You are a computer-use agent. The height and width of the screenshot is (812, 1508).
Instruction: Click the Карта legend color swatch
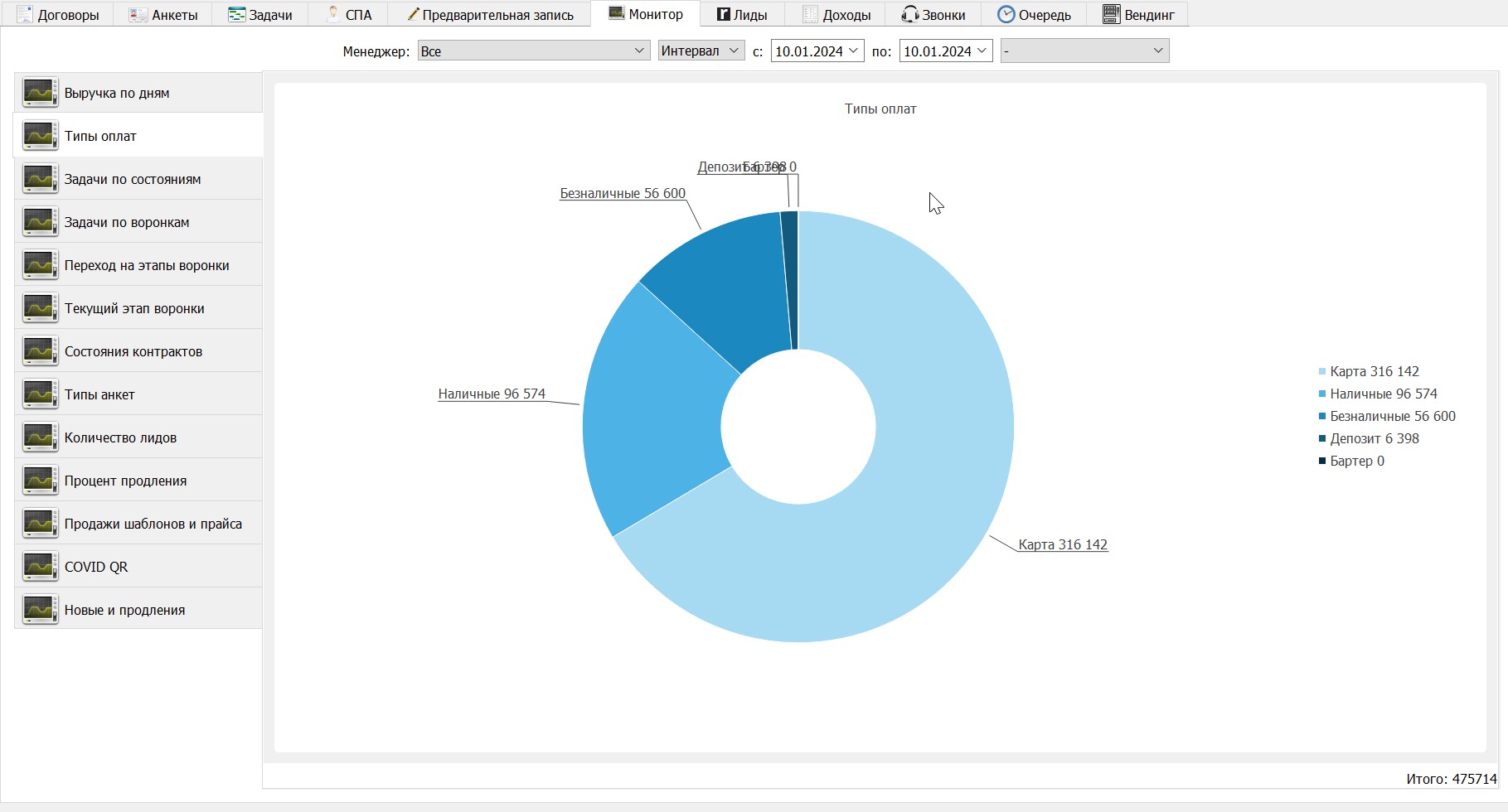click(x=1322, y=371)
